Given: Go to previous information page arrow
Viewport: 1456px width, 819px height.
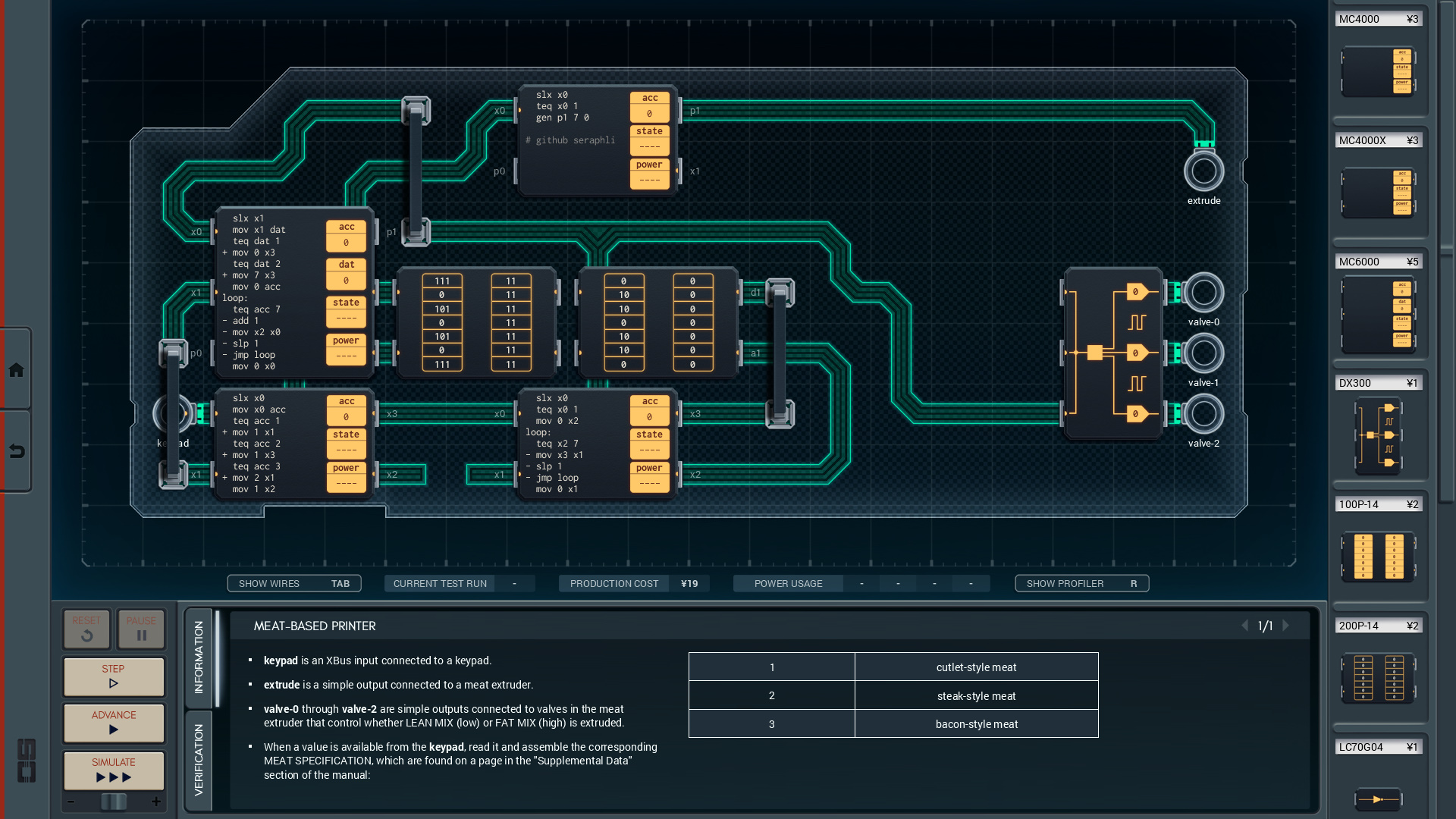Looking at the screenshot, I should [x=1244, y=626].
